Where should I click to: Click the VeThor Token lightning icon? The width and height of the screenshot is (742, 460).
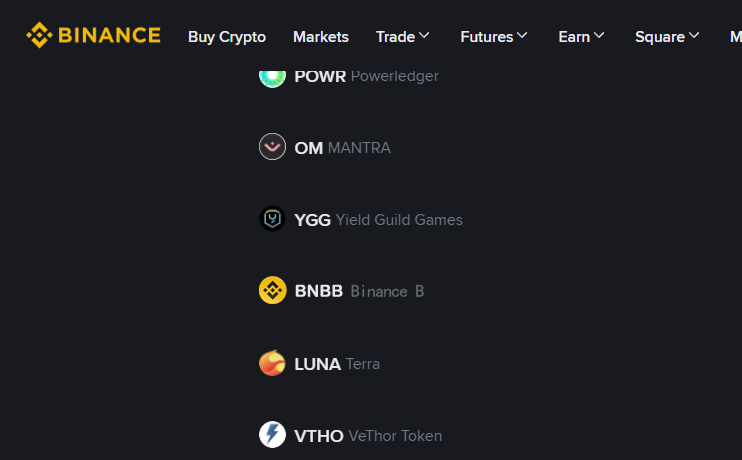point(272,435)
